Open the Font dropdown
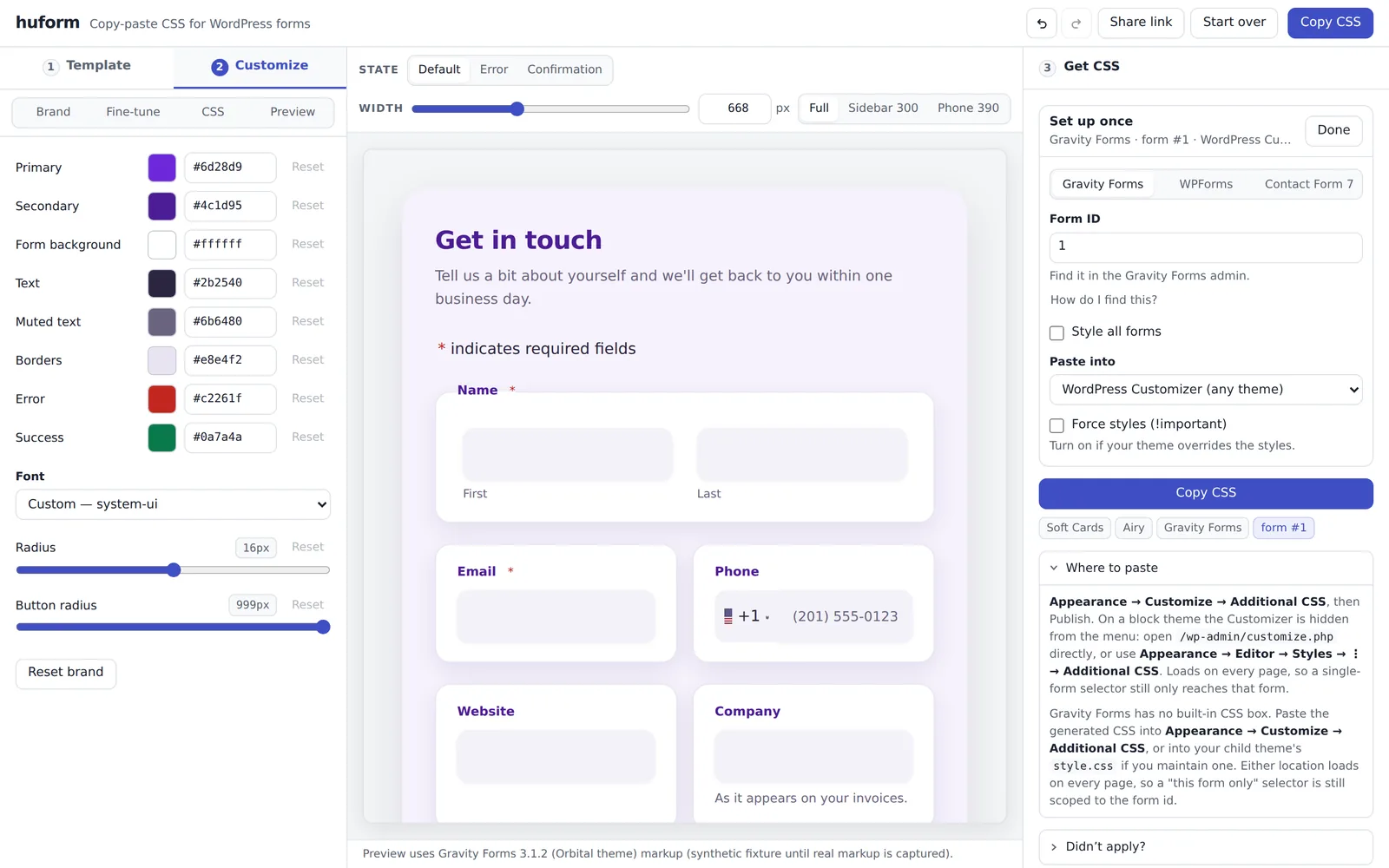This screenshot has width=1389, height=868. tap(173, 504)
